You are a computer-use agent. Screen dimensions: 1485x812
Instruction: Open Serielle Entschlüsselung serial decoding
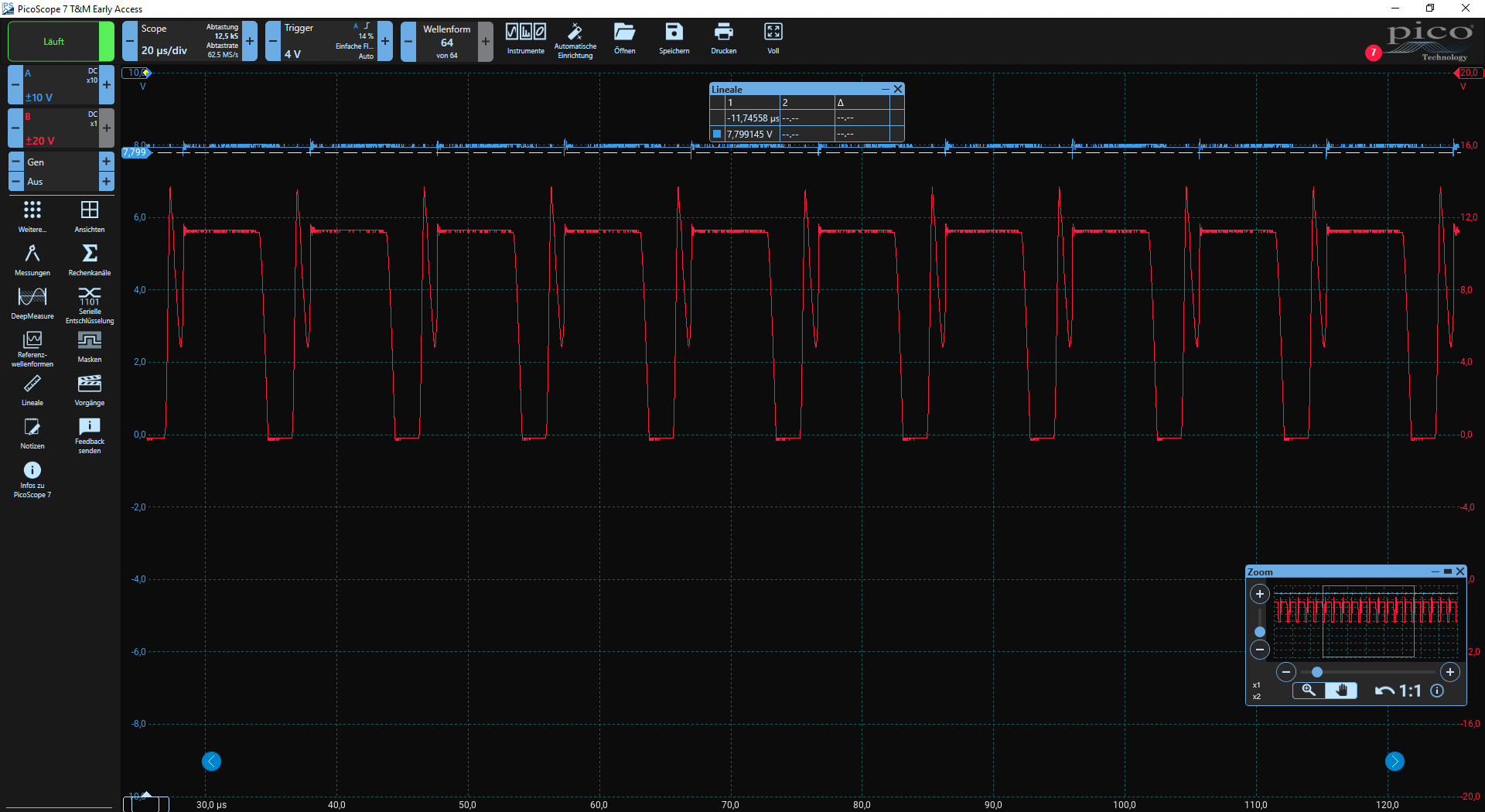click(90, 305)
